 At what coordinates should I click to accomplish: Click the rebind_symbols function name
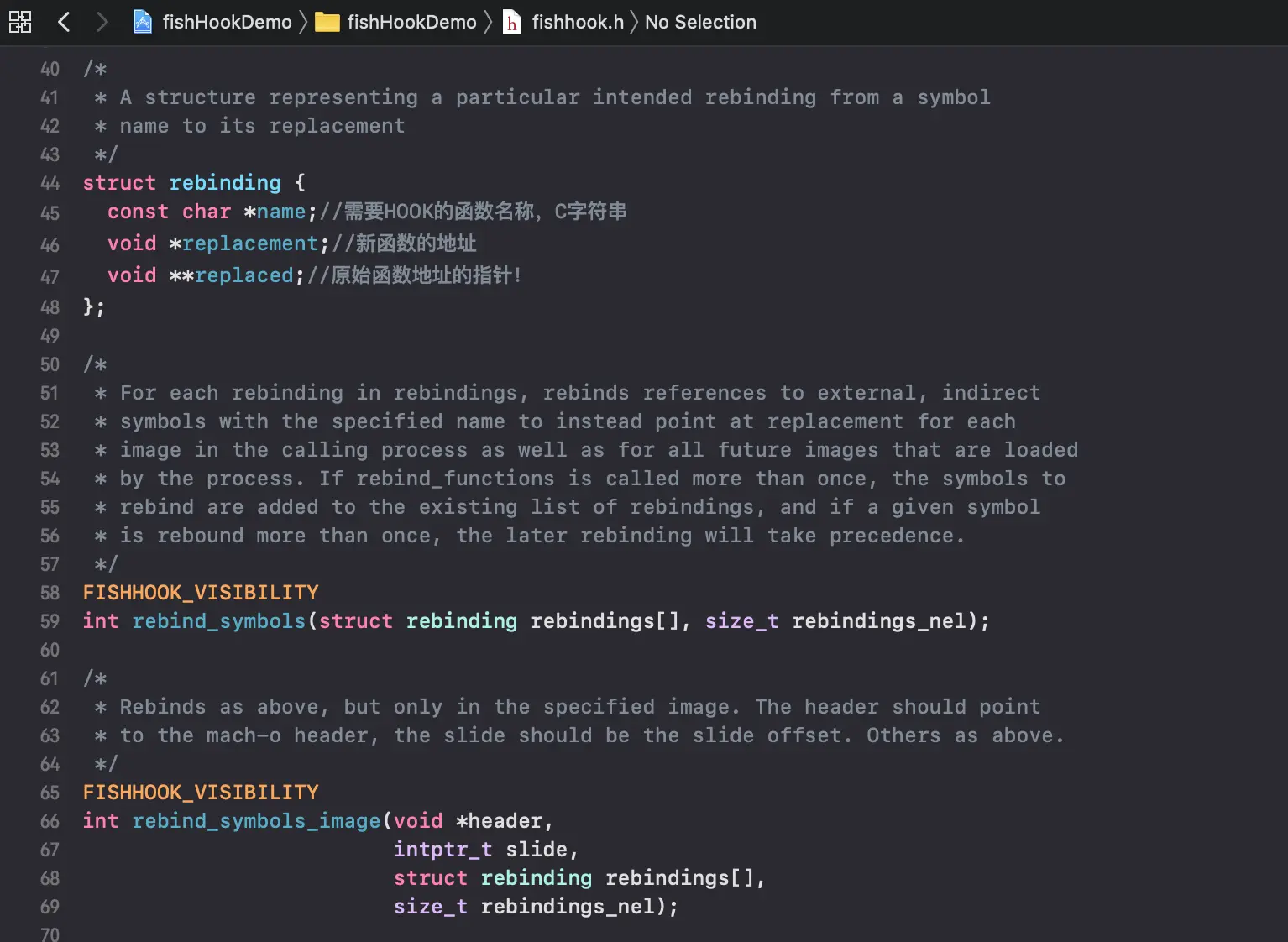coord(218,621)
